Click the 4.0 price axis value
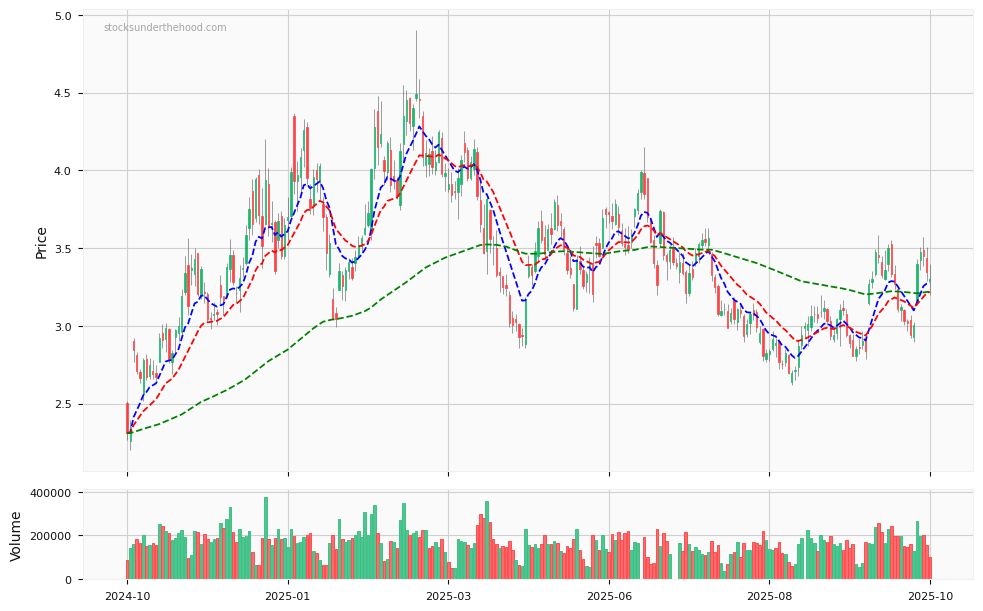The width and height of the screenshot is (983, 611). [62, 171]
